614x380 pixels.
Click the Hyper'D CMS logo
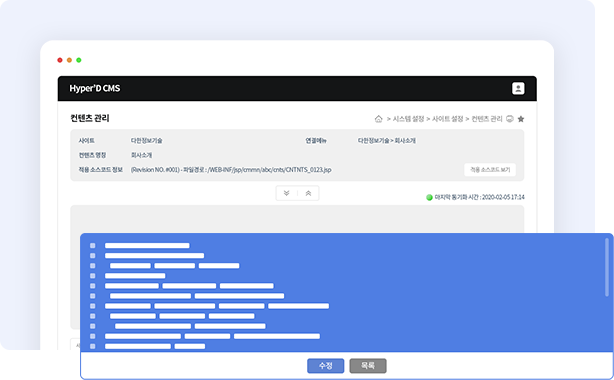point(95,88)
